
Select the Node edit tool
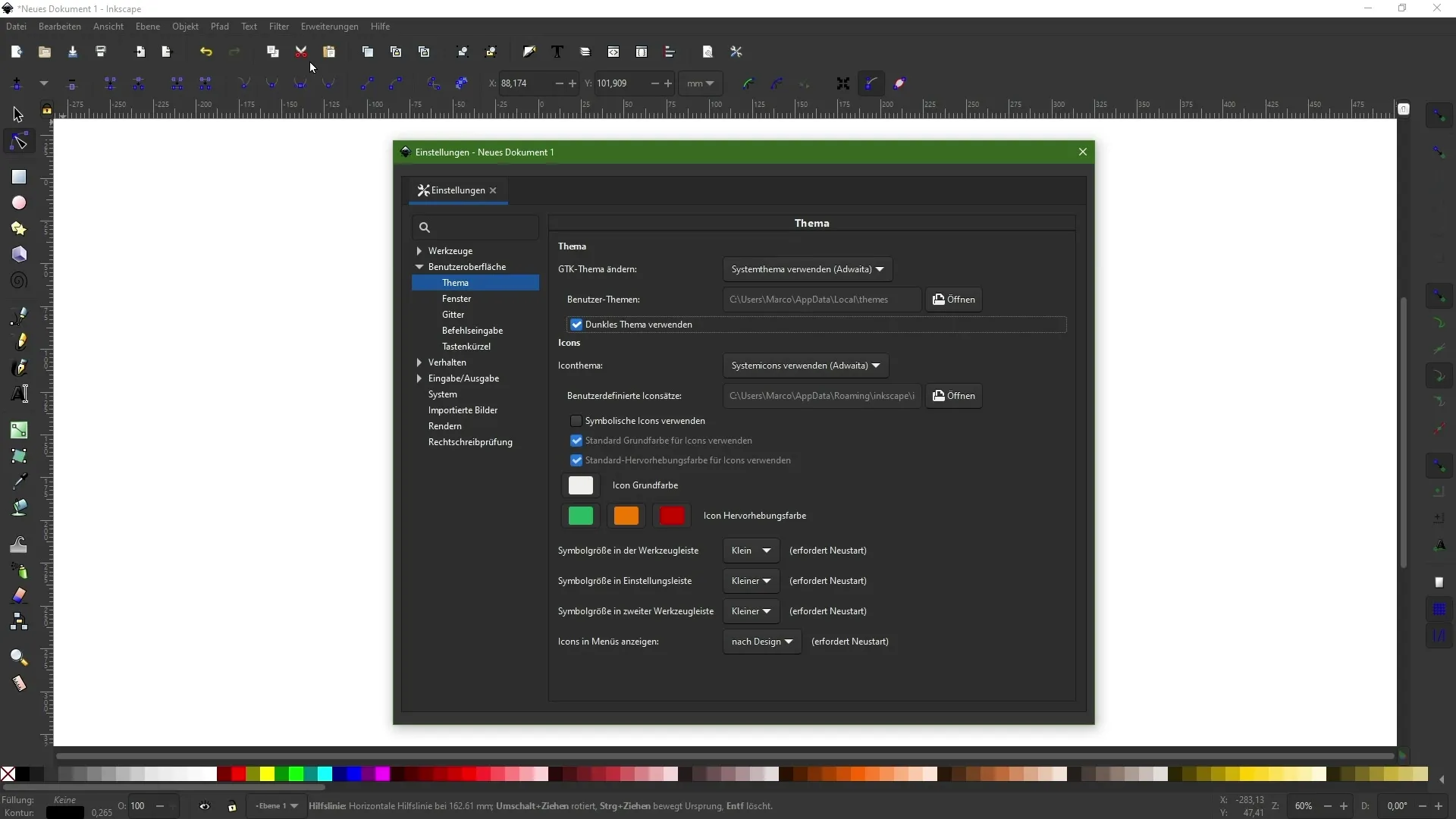tap(18, 142)
